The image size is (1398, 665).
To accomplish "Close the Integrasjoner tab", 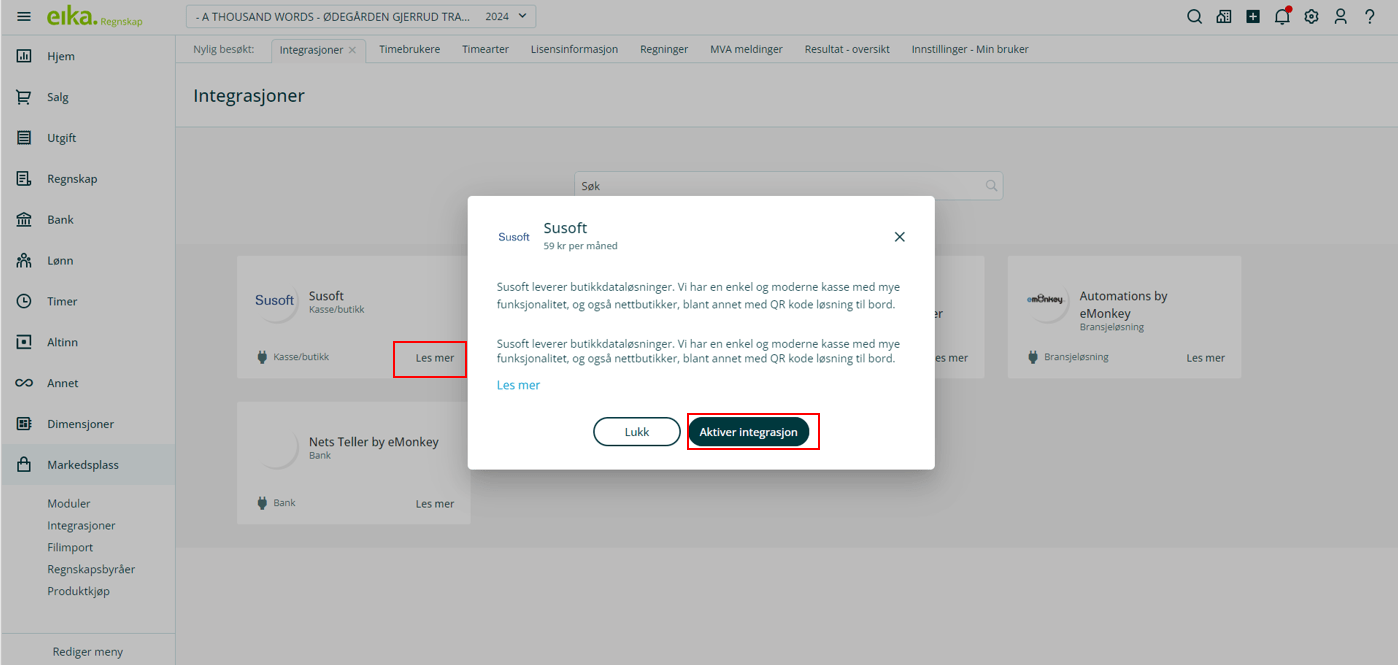I will point(352,50).
